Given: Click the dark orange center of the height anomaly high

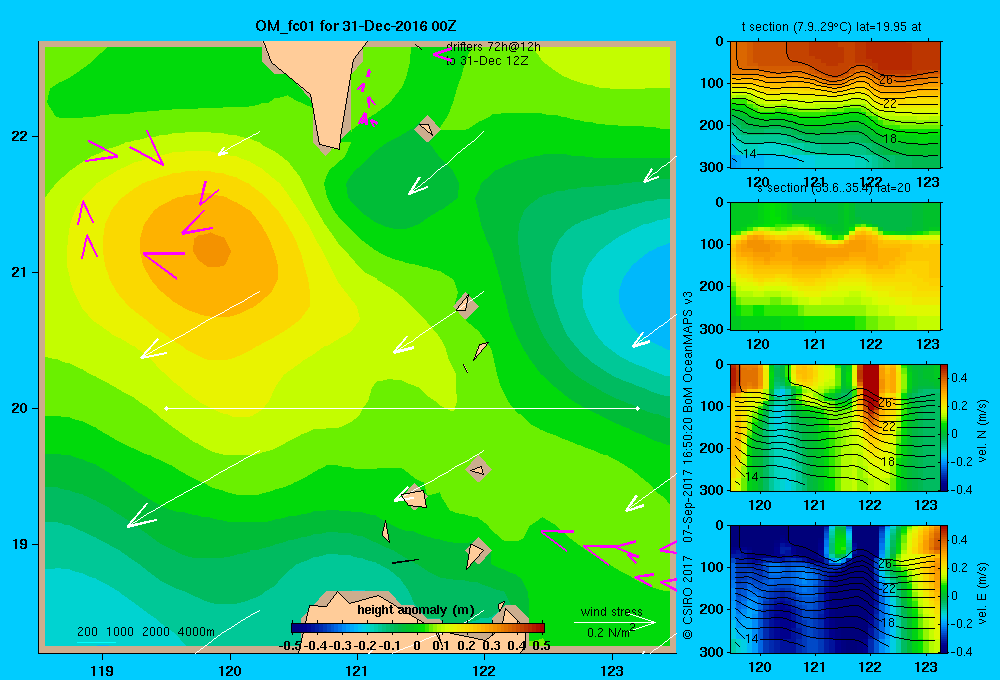Looking at the screenshot, I should tap(212, 249).
